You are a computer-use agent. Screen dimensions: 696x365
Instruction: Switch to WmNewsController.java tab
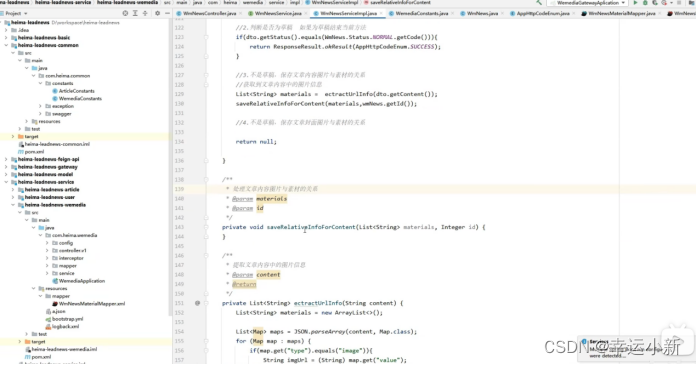point(209,14)
